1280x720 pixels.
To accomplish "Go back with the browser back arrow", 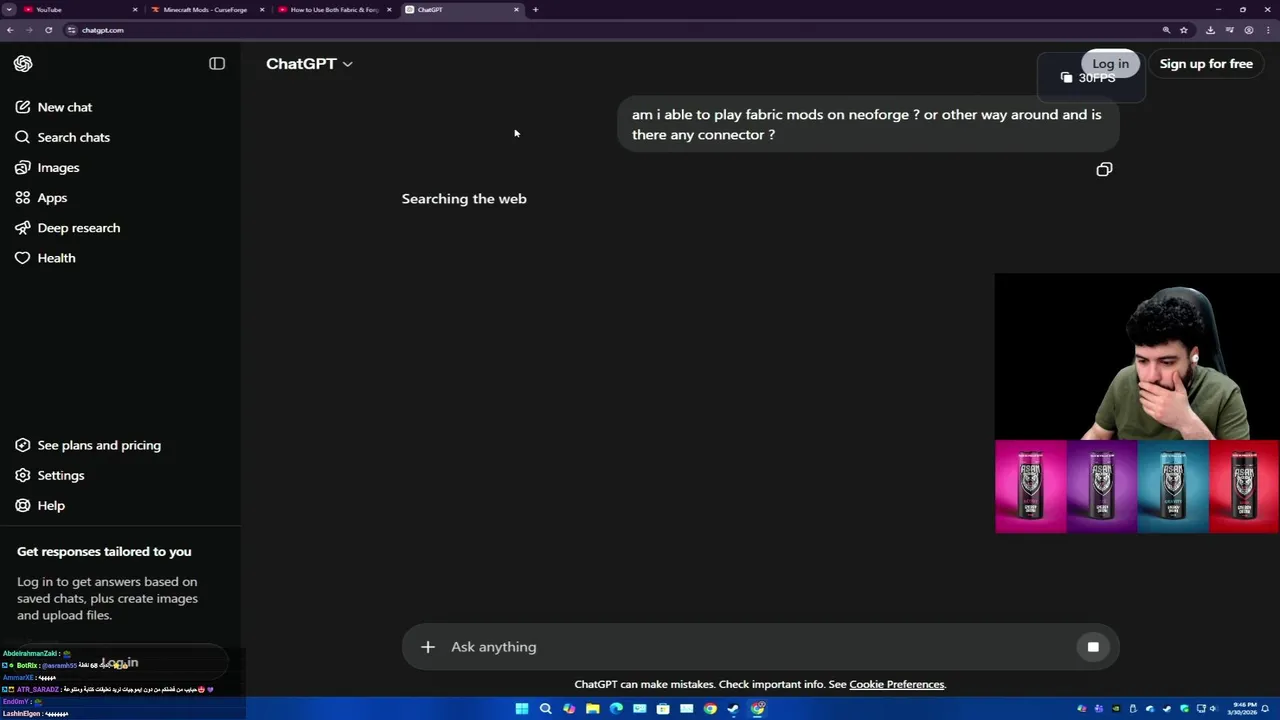I will pos(10,30).
